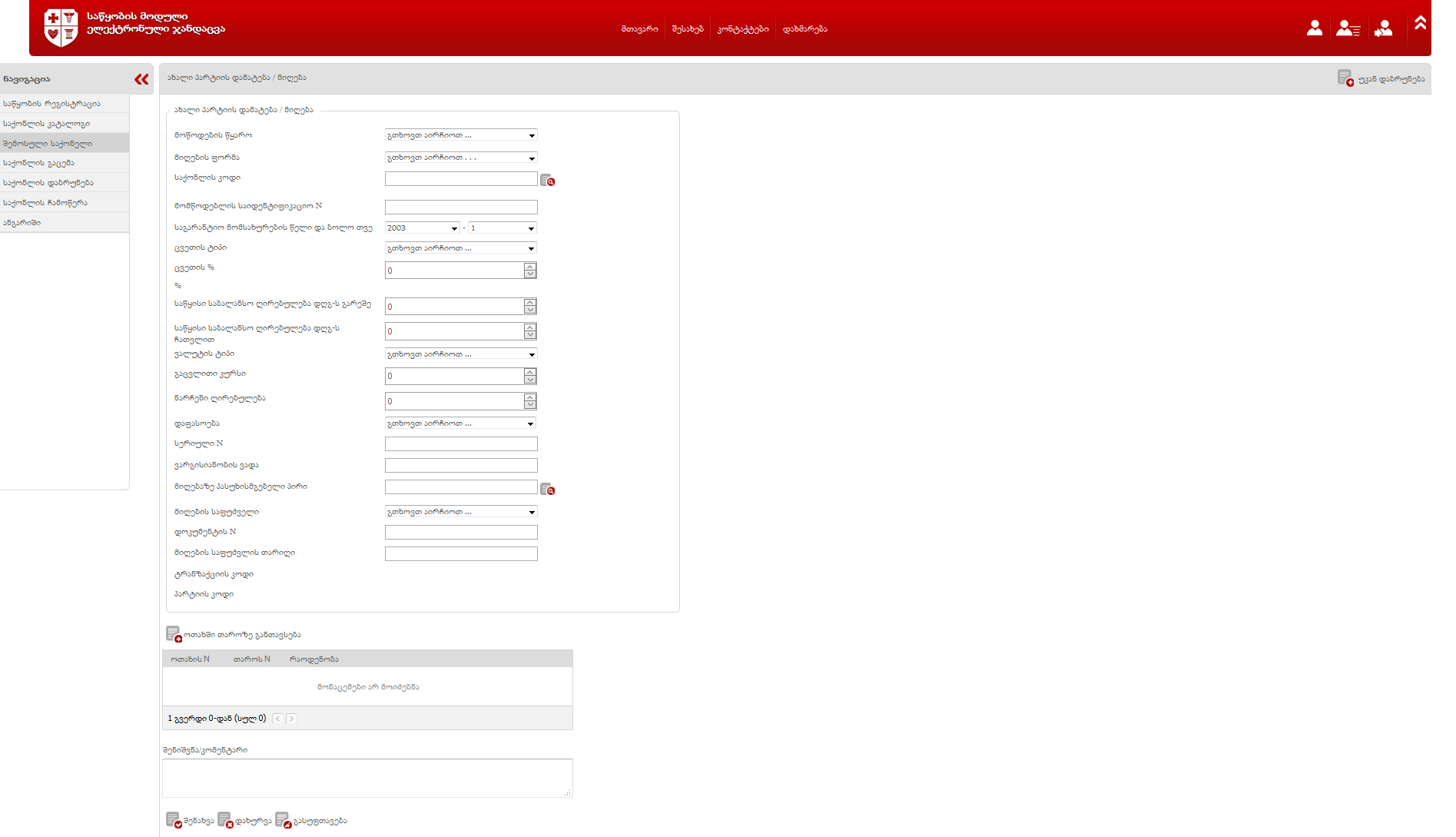Click the single user profile icon in header
This screenshot has width=1456, height=837.
click(1315, 28)
